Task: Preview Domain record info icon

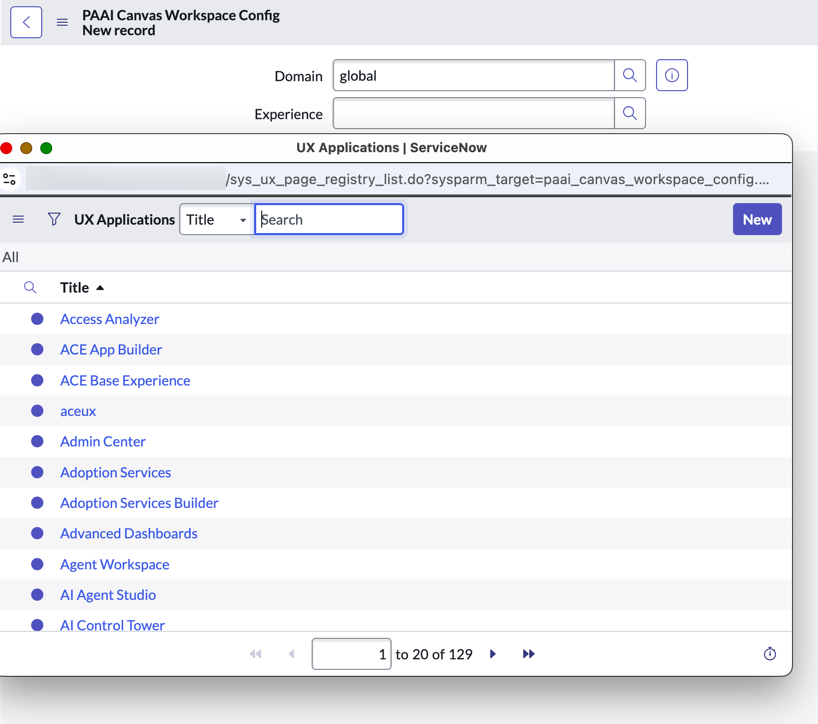Action: click(x=671, y=76)
